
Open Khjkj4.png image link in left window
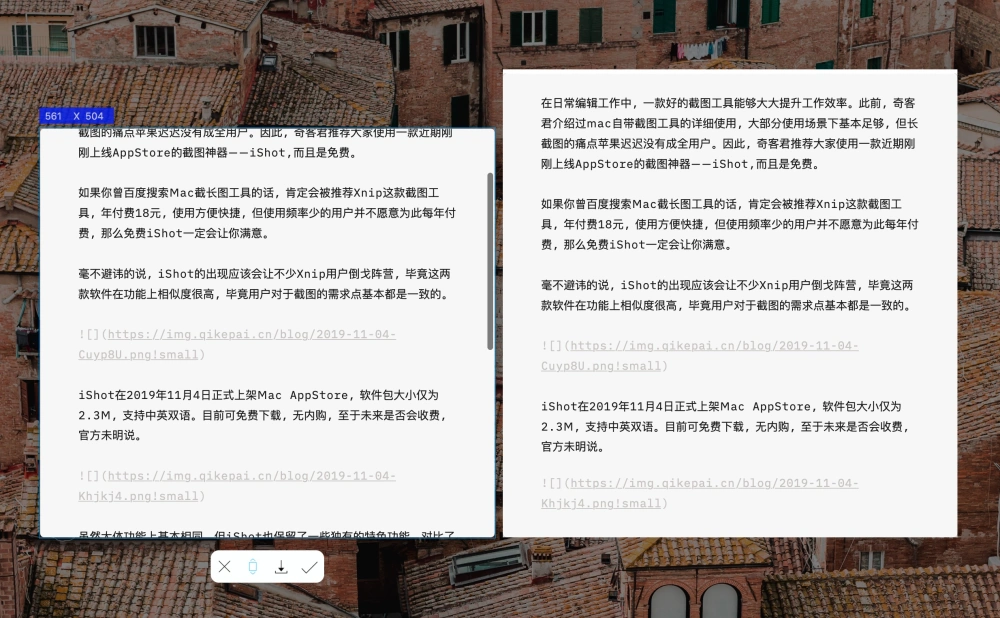(237, 486)
